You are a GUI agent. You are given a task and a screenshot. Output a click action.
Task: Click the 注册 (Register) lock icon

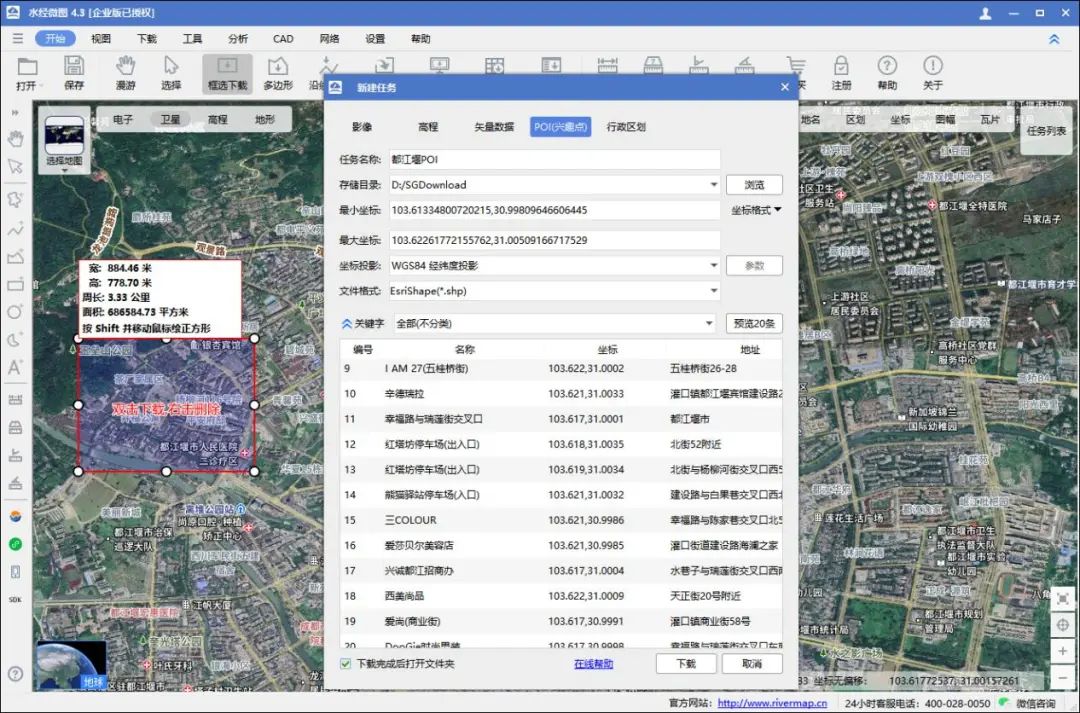pos(841,66)
